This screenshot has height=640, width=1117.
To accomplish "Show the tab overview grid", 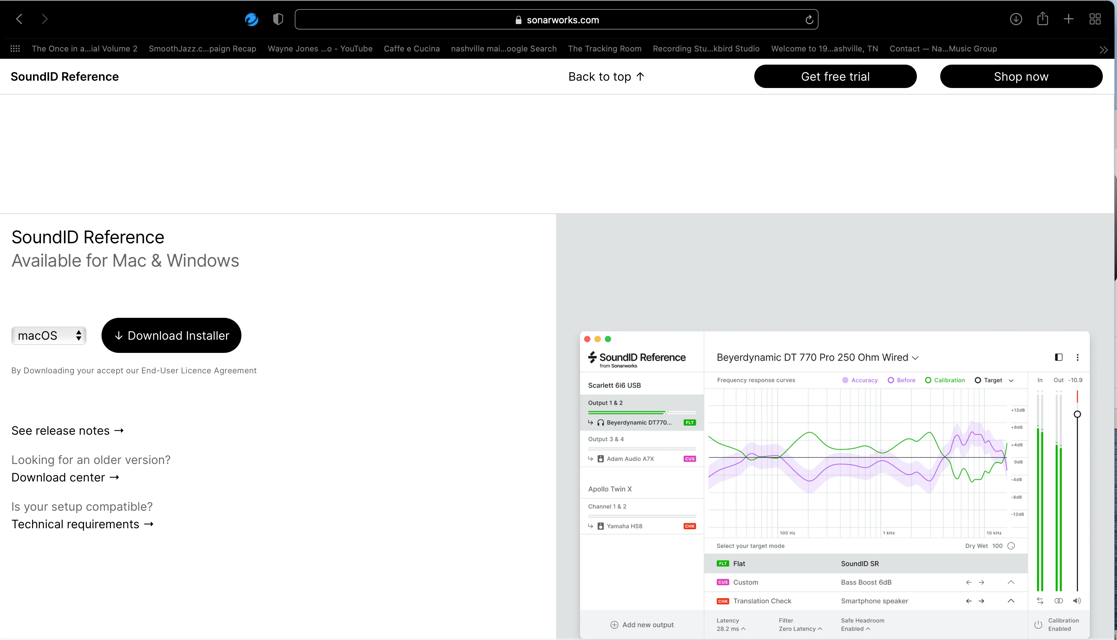I will pos(1095,19).
